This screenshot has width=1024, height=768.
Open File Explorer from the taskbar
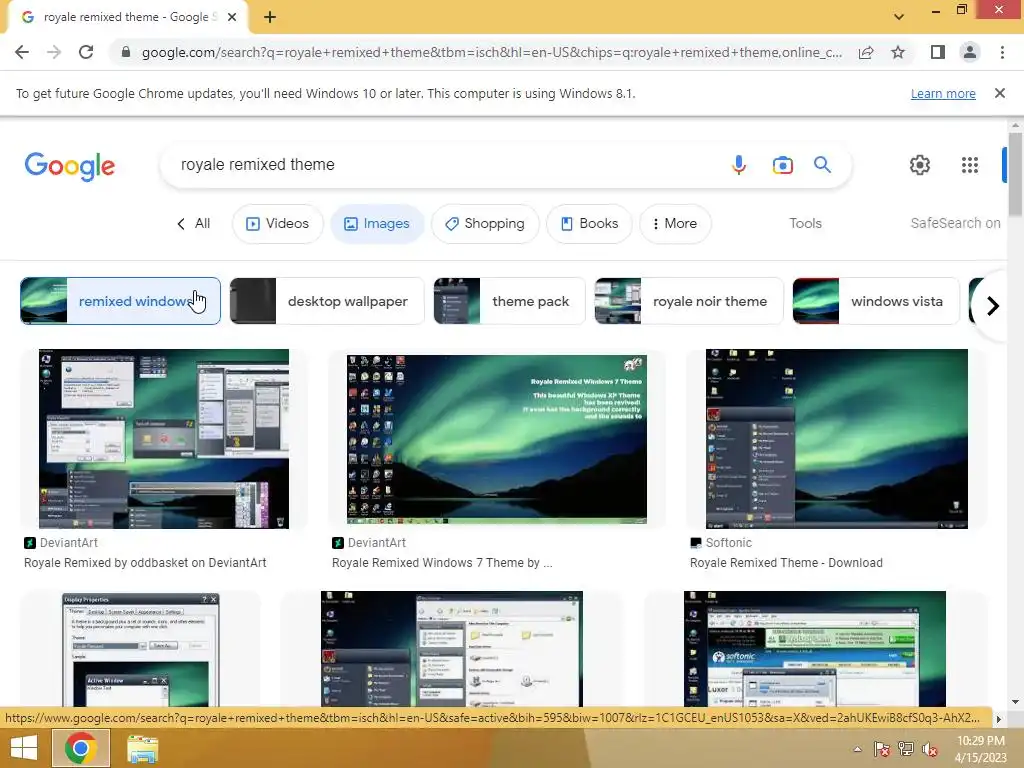[x=142, y=748]
